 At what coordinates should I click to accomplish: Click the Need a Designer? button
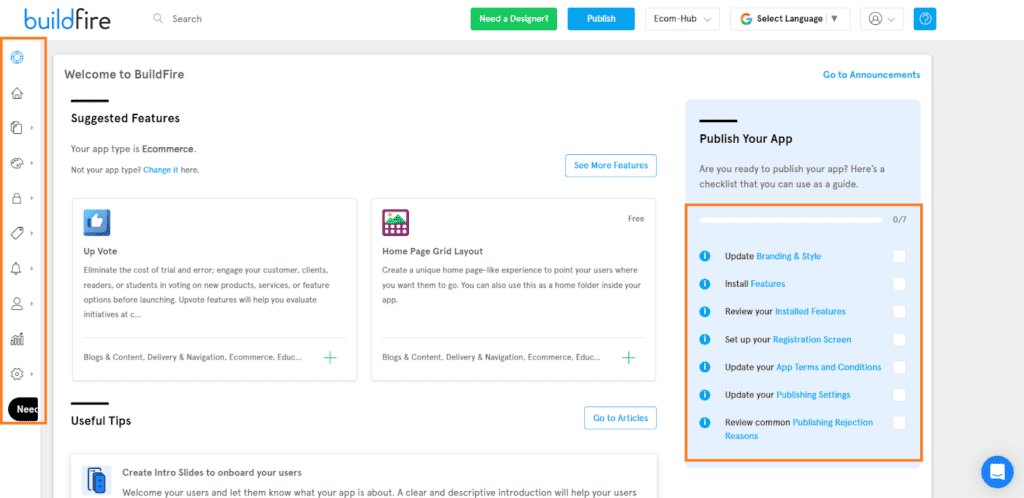pos(513,19)
